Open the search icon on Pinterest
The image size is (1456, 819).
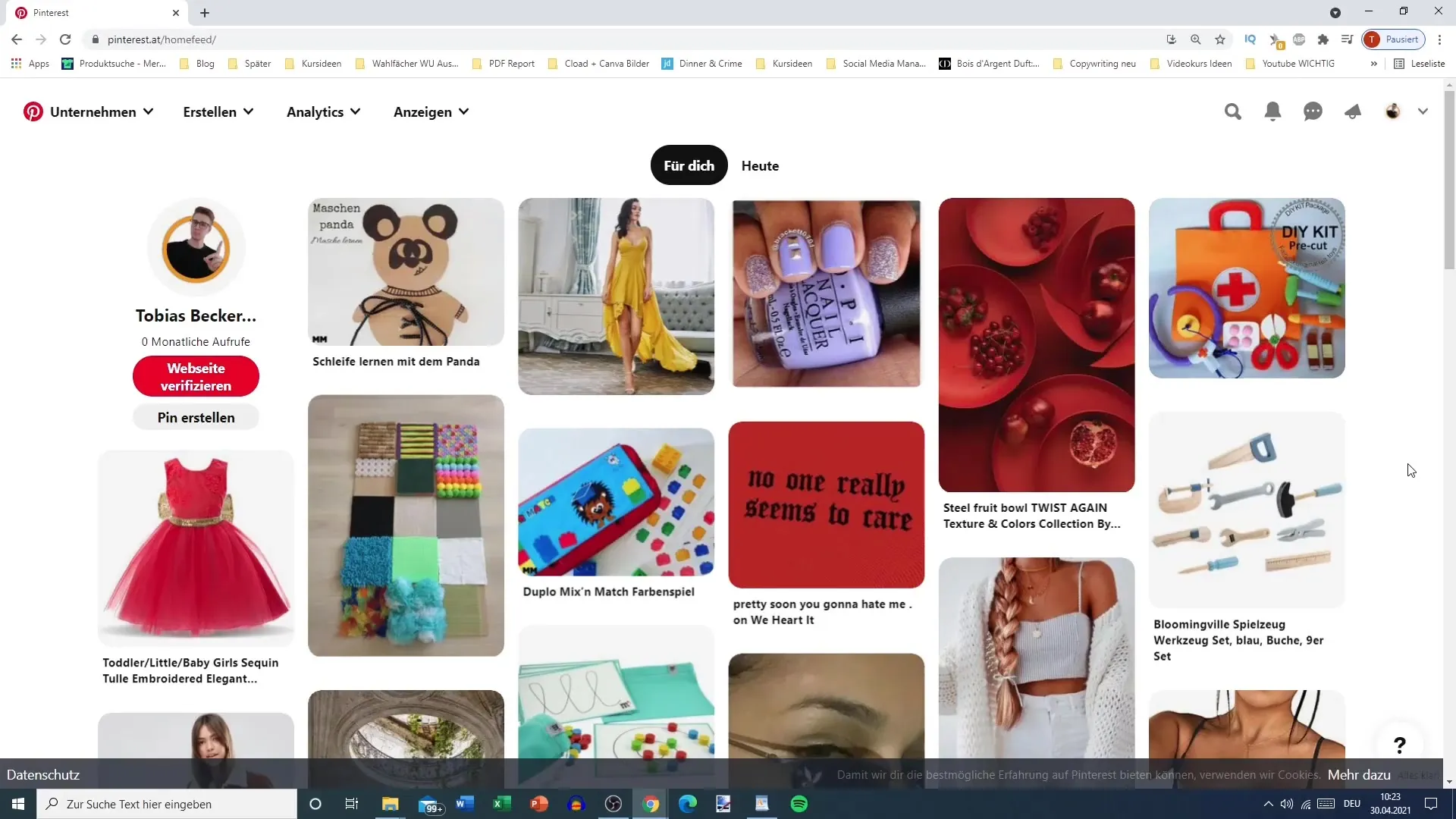tap(1233, 111)
